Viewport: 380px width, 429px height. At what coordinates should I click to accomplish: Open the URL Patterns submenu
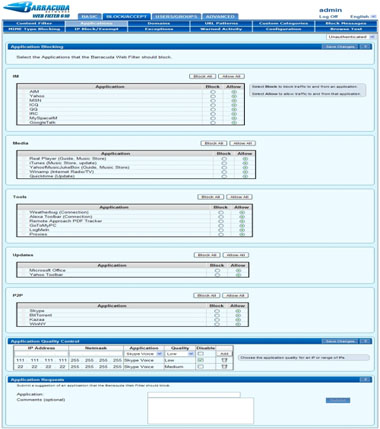pyautogui.click(x=221, y=23)
